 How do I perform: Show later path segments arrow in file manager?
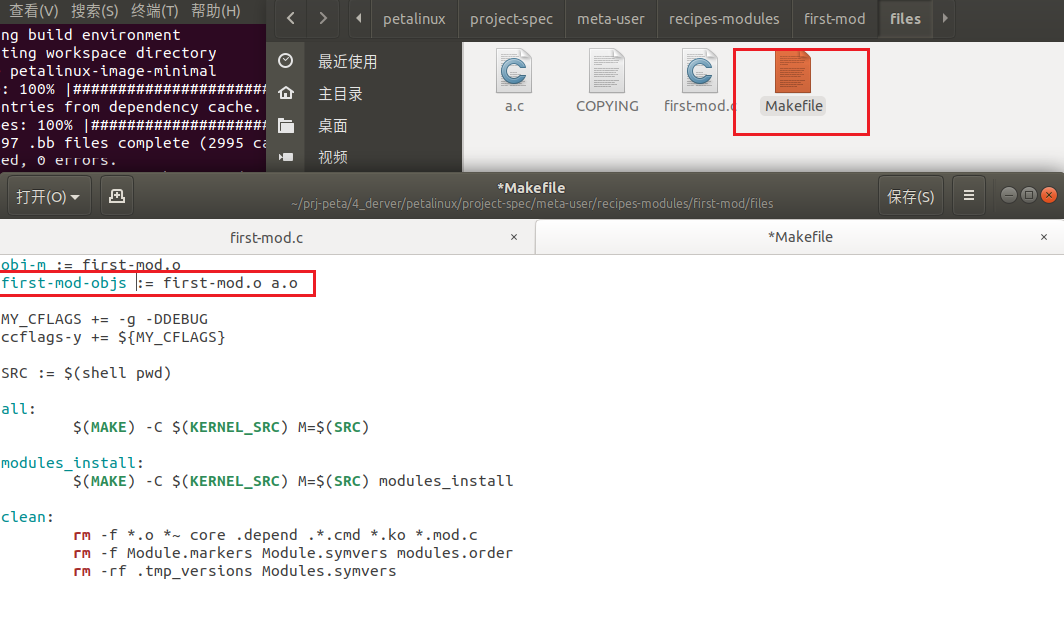945,18
